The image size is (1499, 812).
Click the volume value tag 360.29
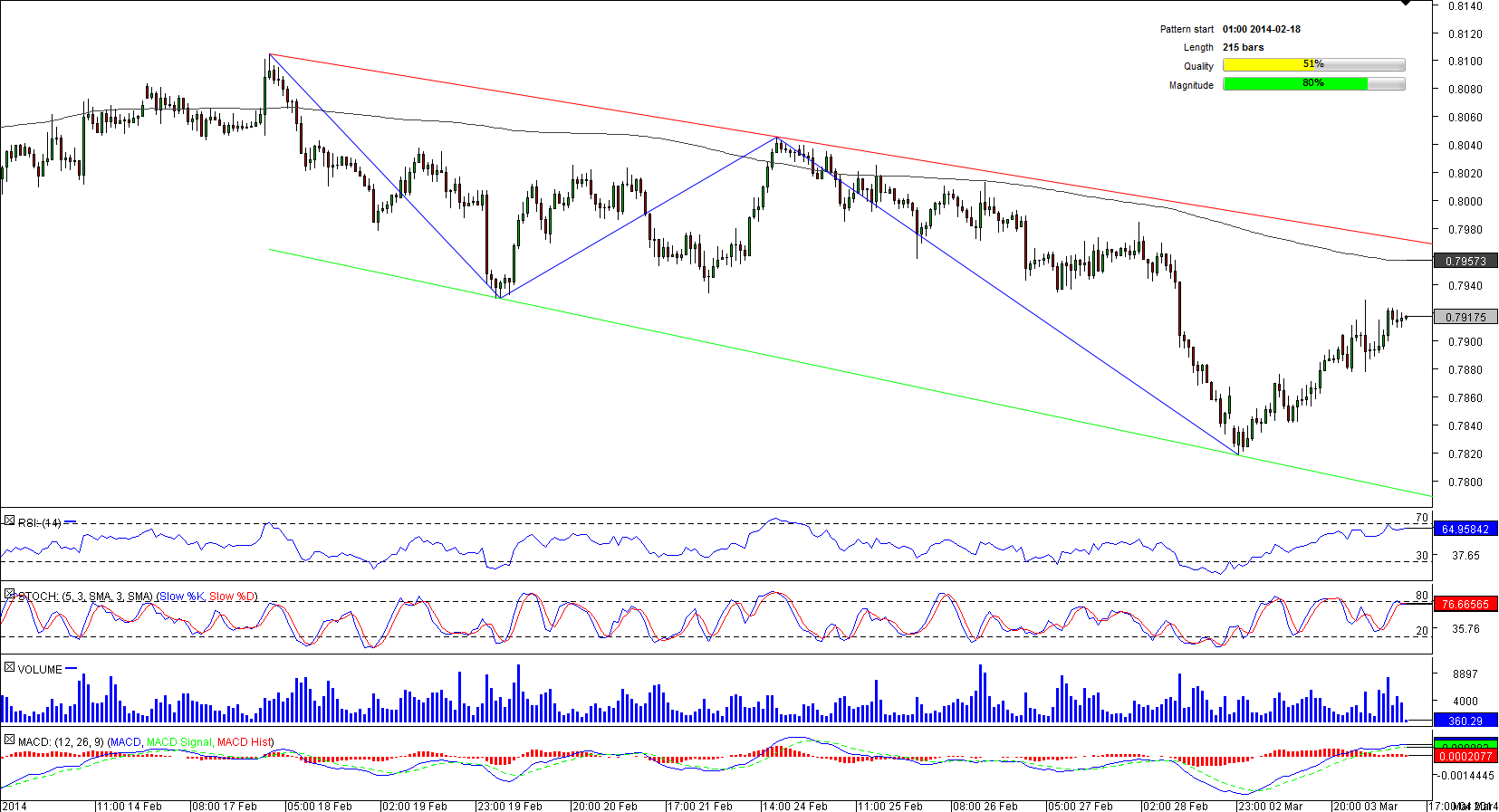[1465, 721]
